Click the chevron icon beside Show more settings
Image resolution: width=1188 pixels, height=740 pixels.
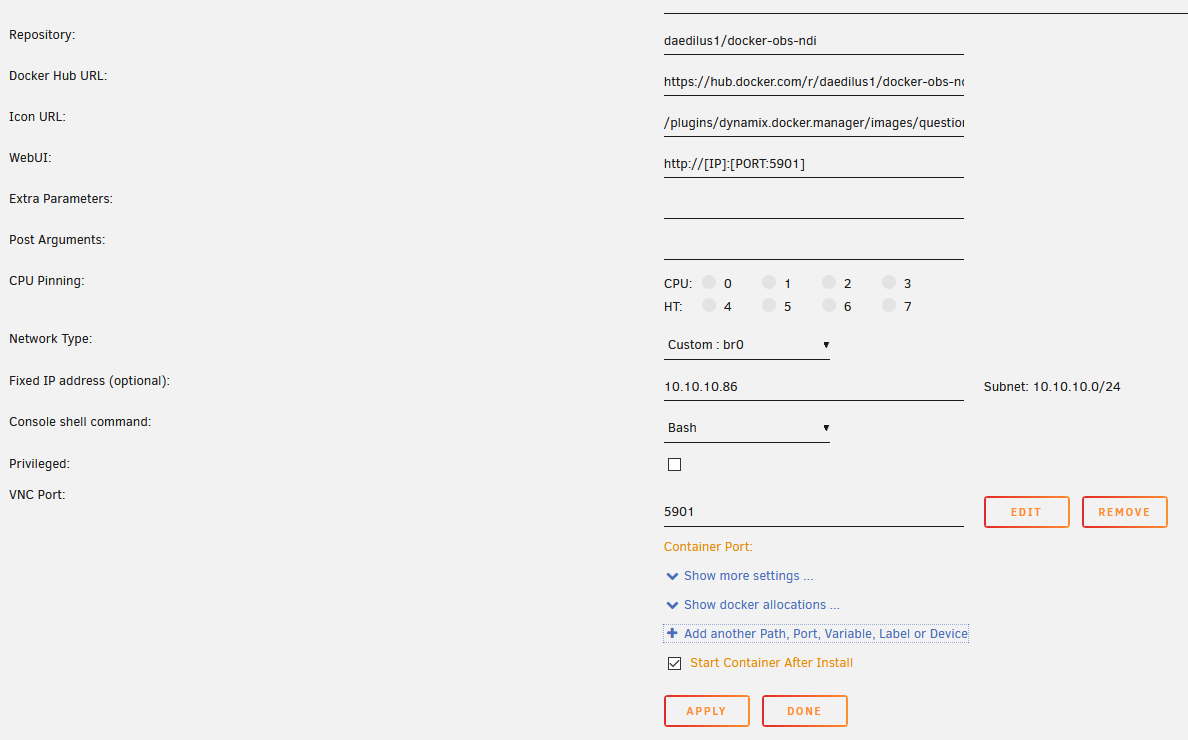point(672,577)
